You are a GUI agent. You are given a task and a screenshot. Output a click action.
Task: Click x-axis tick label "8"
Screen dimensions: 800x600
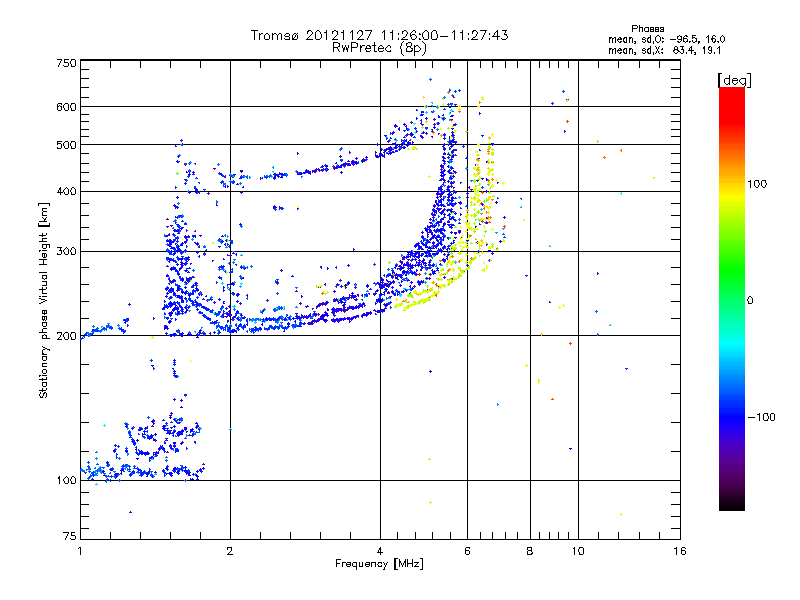530,551
